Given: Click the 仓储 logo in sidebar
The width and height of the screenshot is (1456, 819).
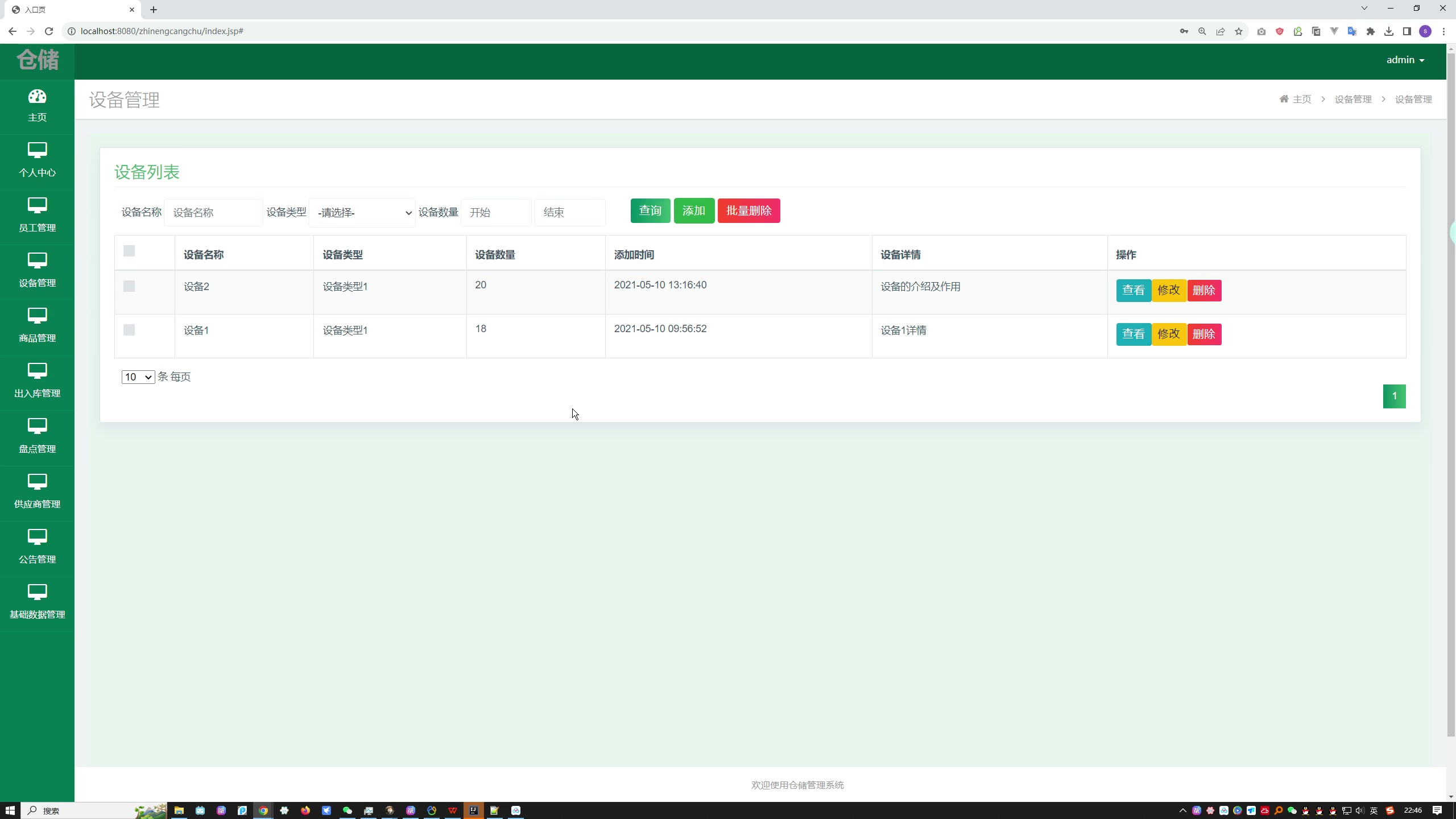Looking at the screenshot, I should (38, 59).
